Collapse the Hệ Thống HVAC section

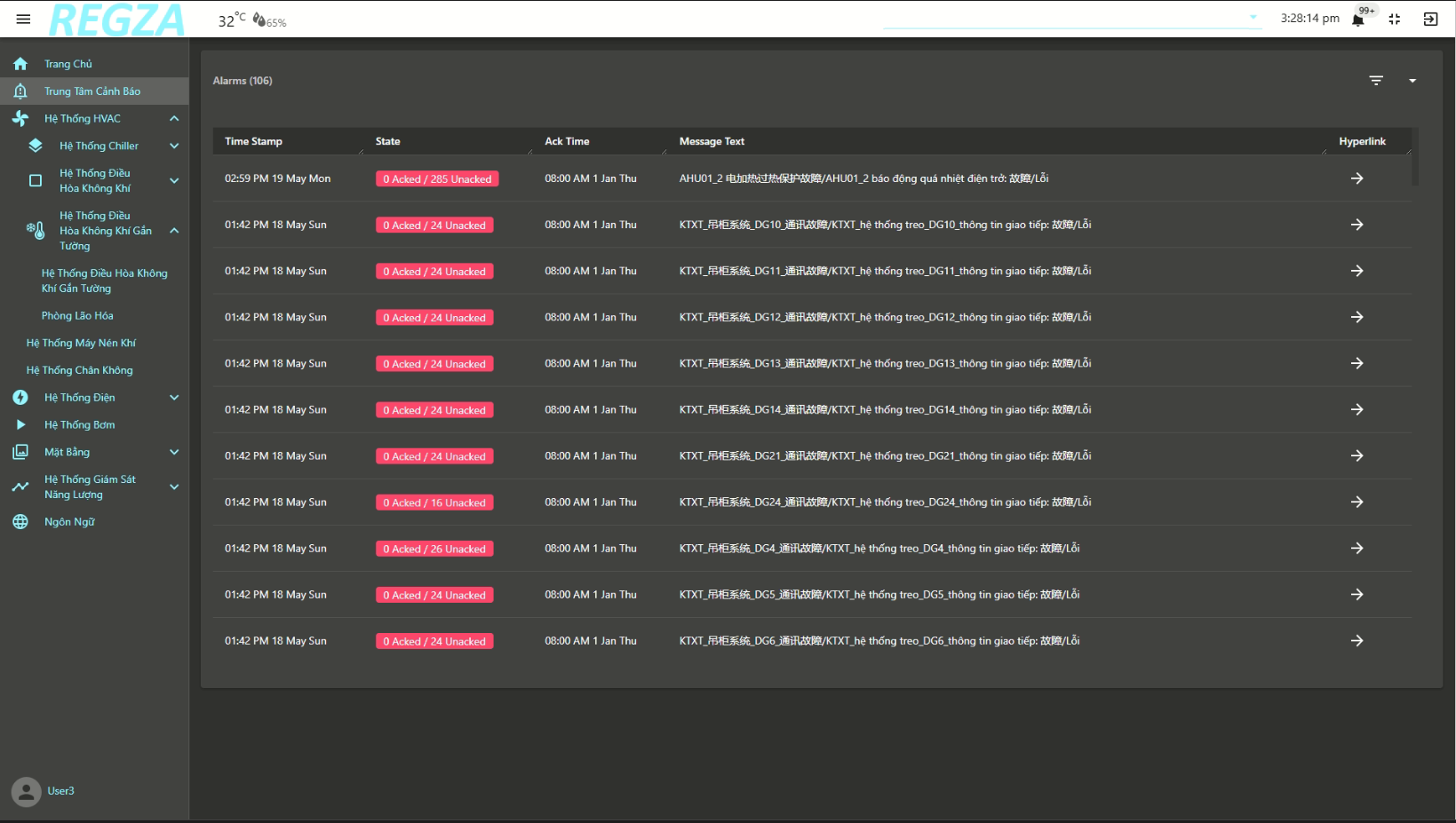coord(174,119)
